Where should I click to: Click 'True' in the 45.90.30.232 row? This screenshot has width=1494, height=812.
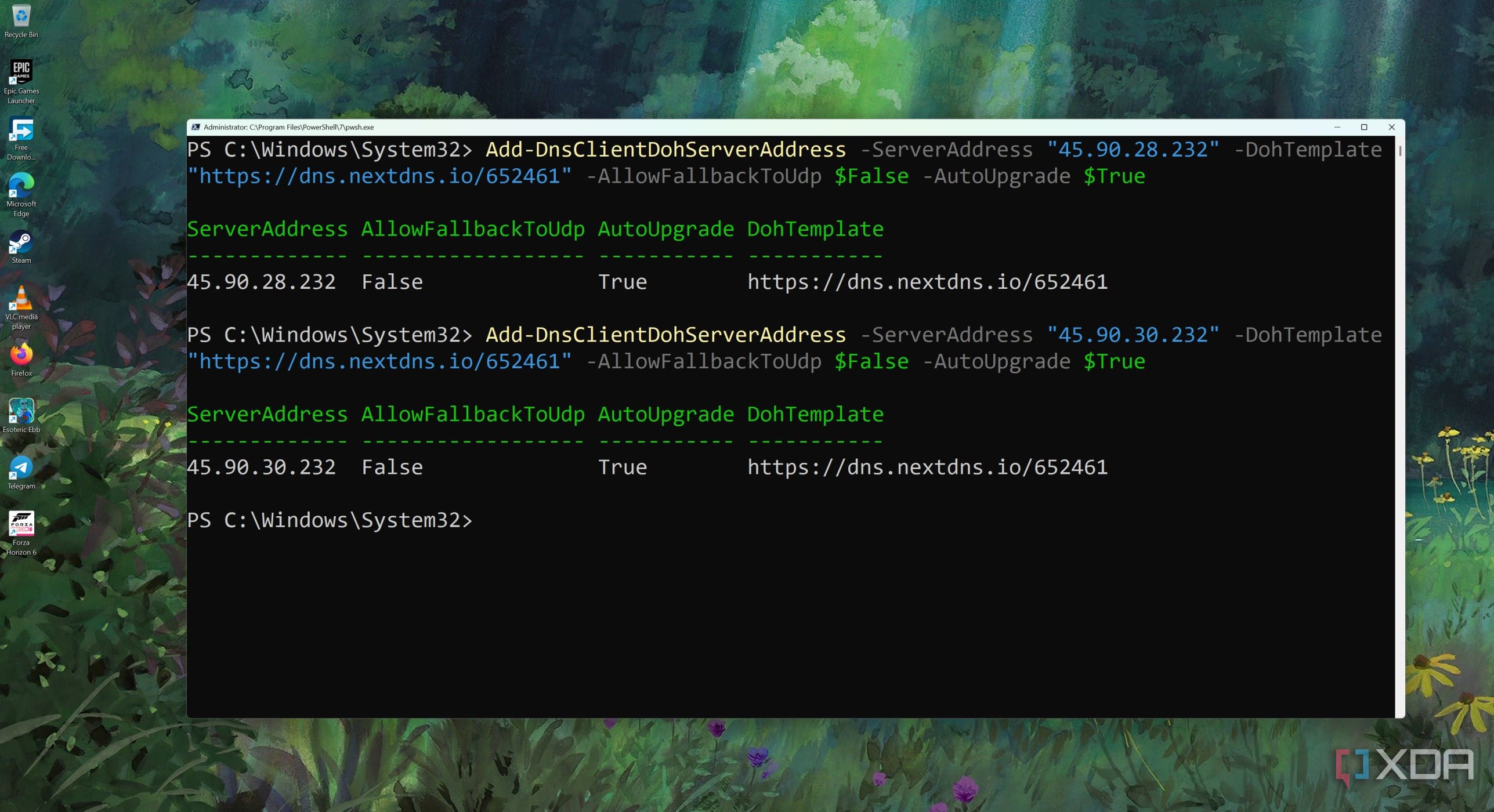pos(623,467)
